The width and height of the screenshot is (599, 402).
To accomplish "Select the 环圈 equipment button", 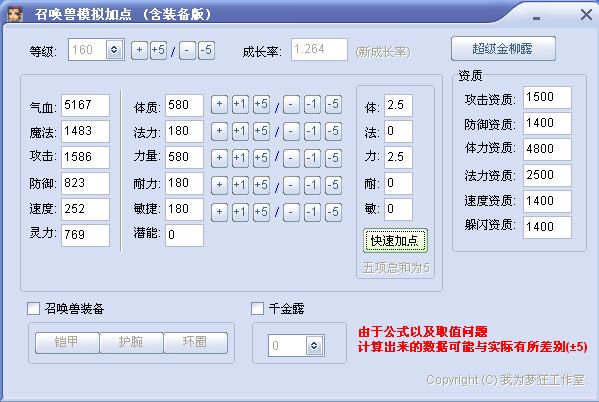I will 195,342.
